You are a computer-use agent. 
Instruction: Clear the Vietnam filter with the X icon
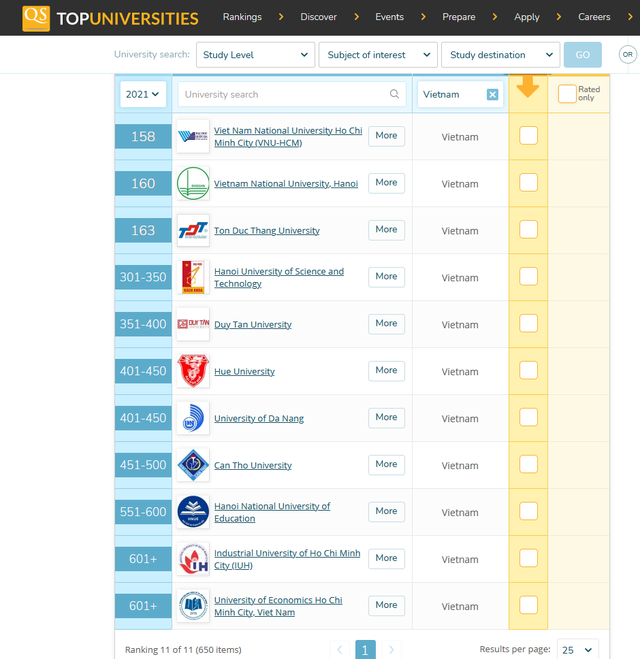492,94
